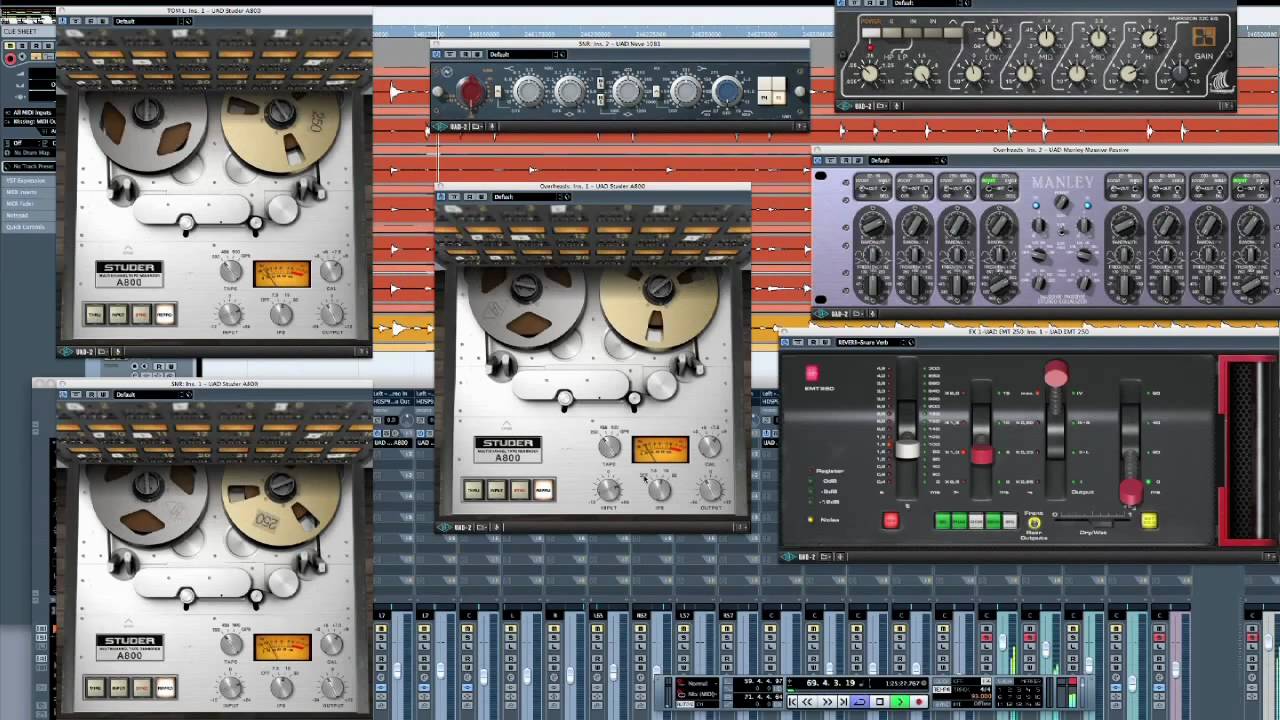Click the OUTPUT knob on TOM L Studer
Viewport: 1280px width, 720px height.
331,314
